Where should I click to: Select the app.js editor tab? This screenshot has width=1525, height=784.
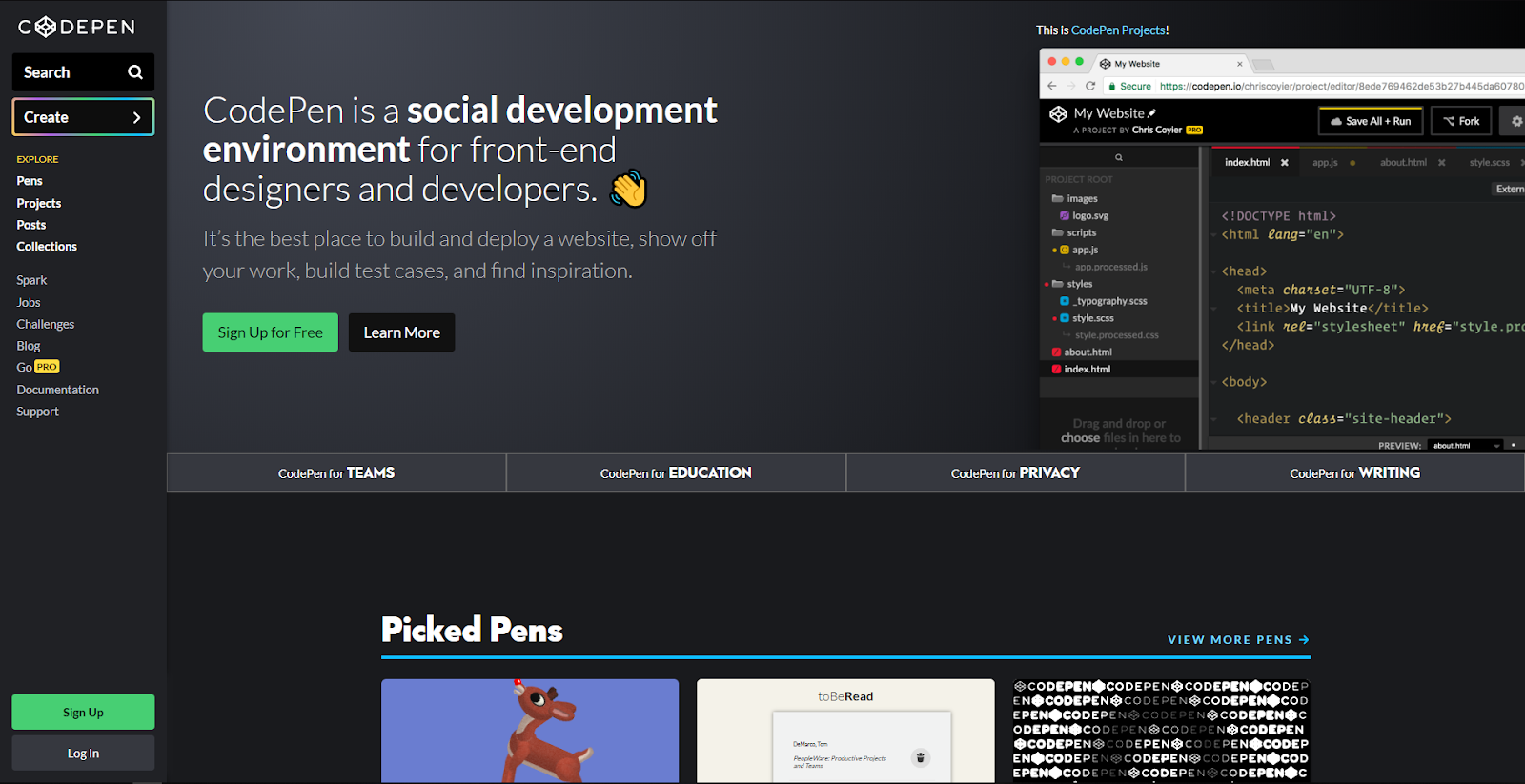[x=1325, y=162]
